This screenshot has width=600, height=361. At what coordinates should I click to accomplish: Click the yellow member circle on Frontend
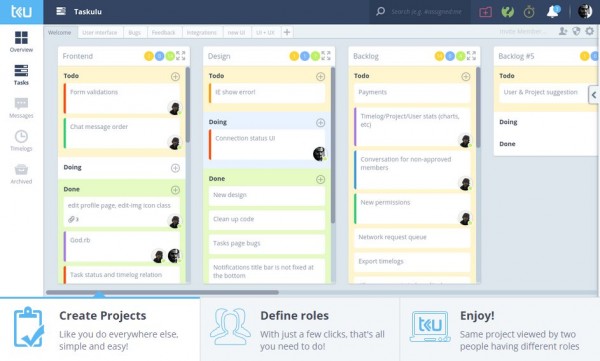(x=148, y=56)
